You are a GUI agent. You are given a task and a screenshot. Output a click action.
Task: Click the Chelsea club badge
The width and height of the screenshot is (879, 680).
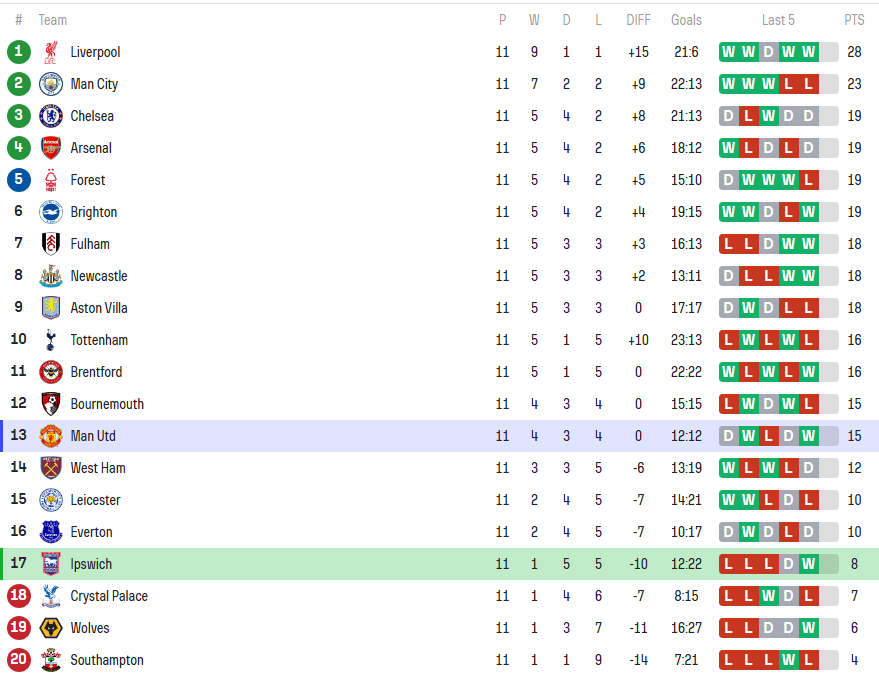[50, 116]
